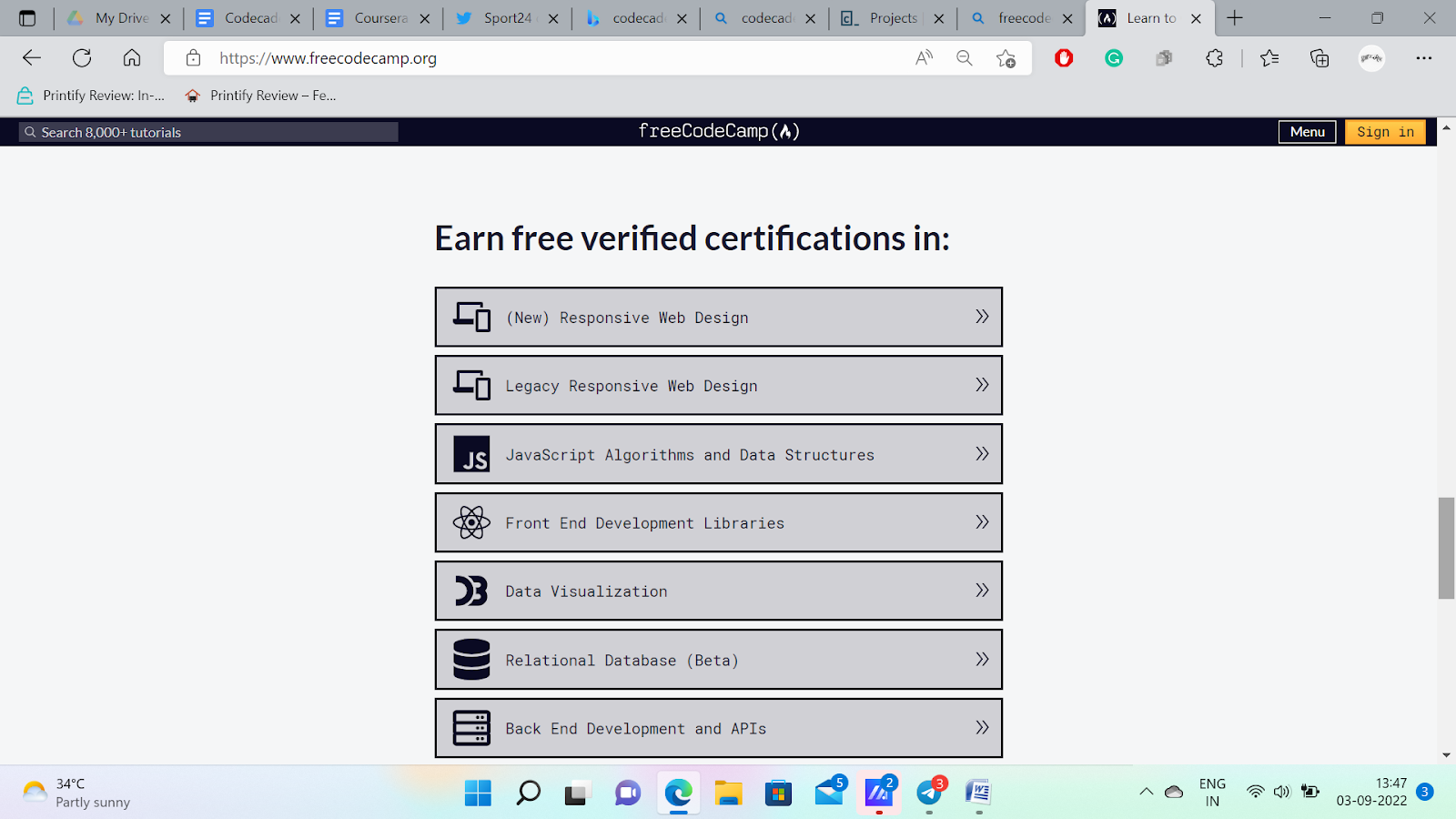This screenshot has height=819, width=1456.
Task: Close the Learn to tab
Action: (x=1196, y=18)
